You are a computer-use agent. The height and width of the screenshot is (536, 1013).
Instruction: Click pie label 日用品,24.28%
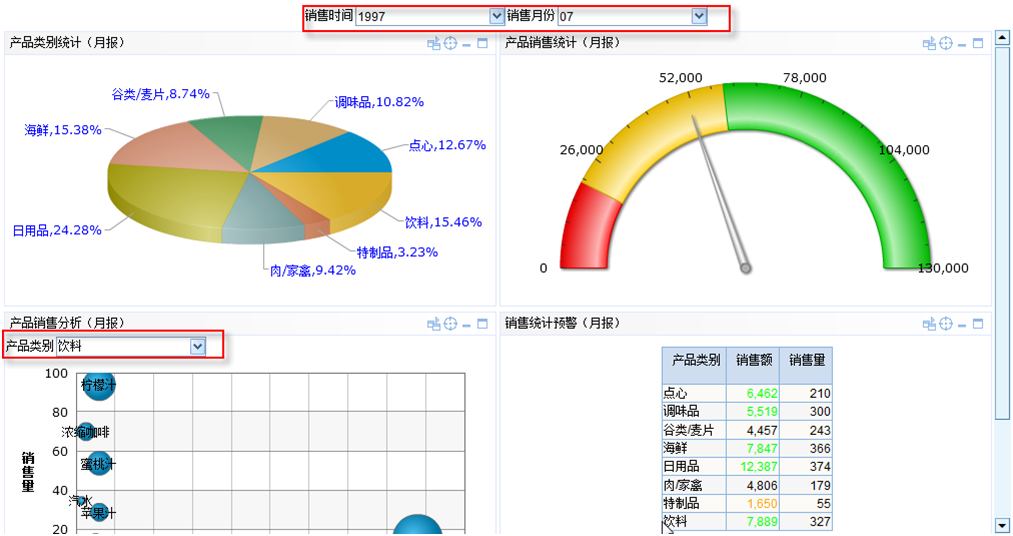[x=57, y=231]
